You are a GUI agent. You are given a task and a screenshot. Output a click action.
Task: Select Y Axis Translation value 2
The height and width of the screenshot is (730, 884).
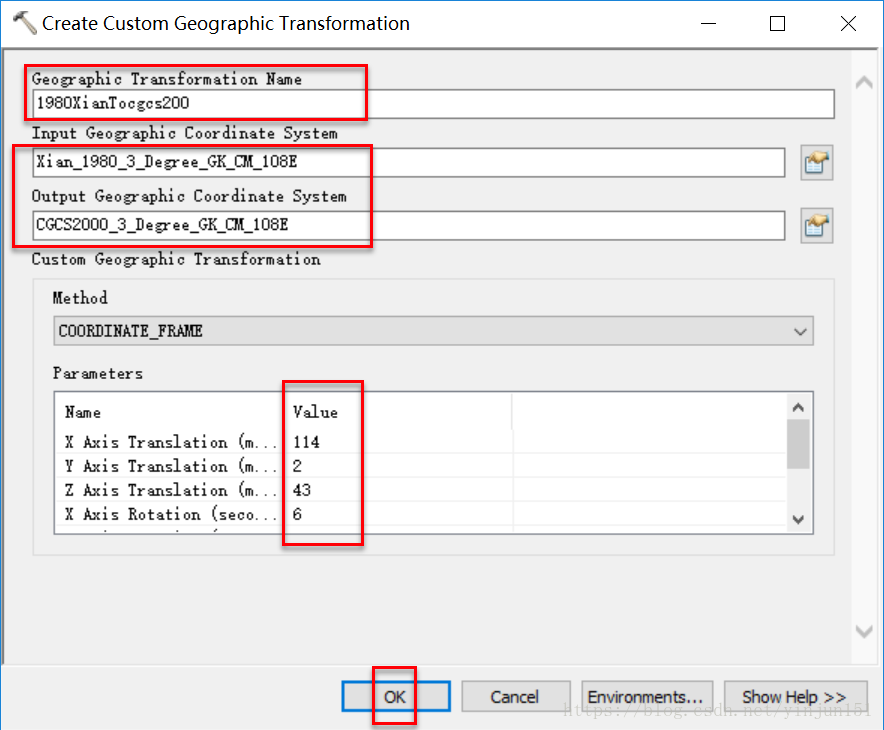coord(297,466)
